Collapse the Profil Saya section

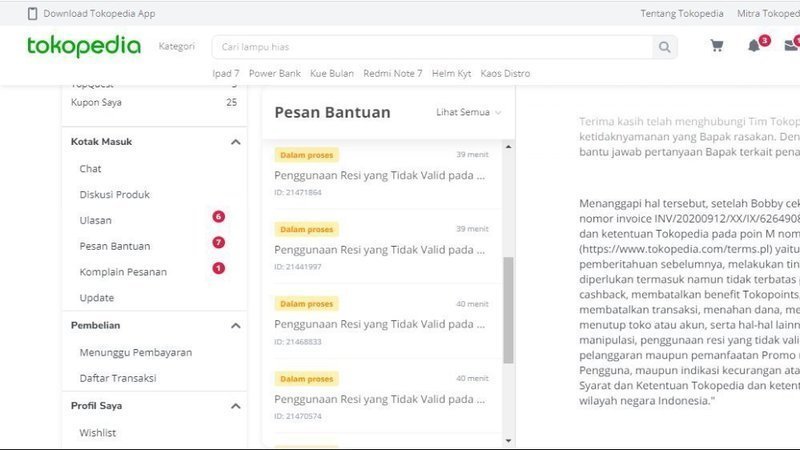[235, 406]
